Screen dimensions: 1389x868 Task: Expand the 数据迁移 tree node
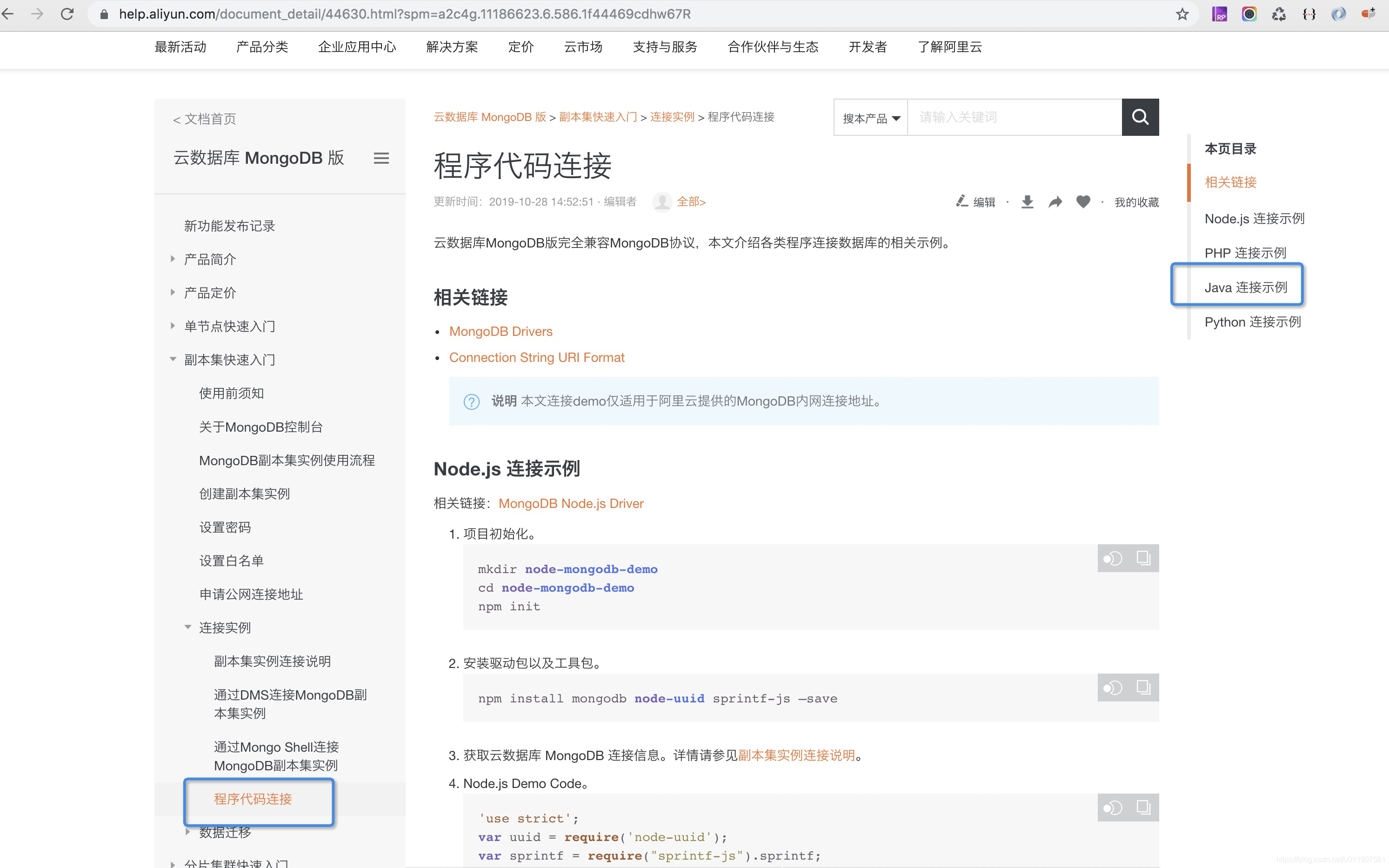[187, 832]
